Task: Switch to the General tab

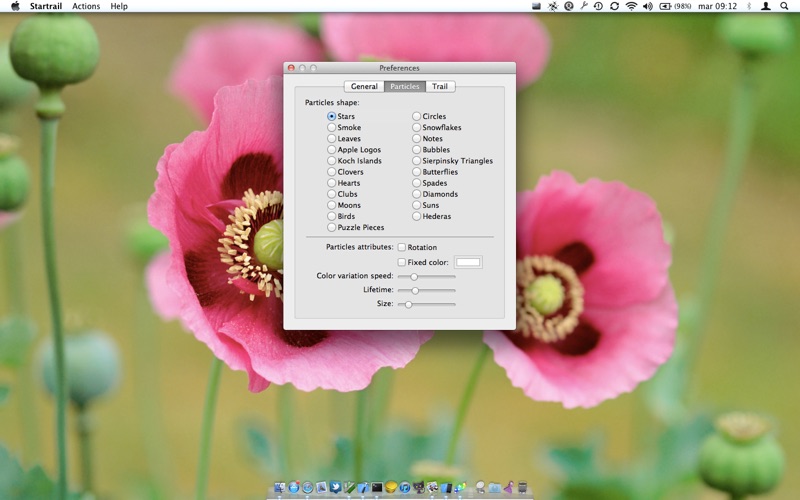Action: [364, 87]
